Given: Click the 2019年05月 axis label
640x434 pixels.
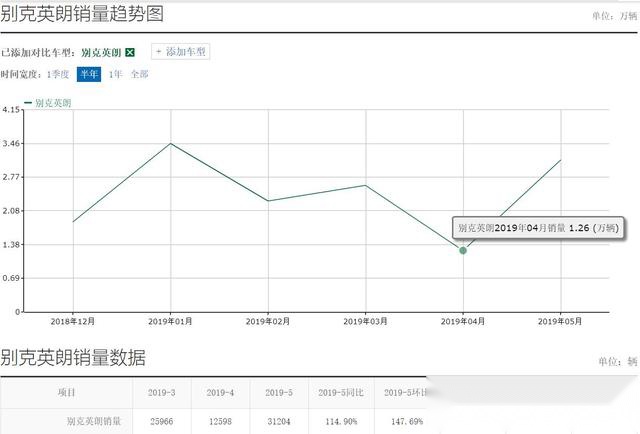Looking at the screenshot, I should (560, 322).
